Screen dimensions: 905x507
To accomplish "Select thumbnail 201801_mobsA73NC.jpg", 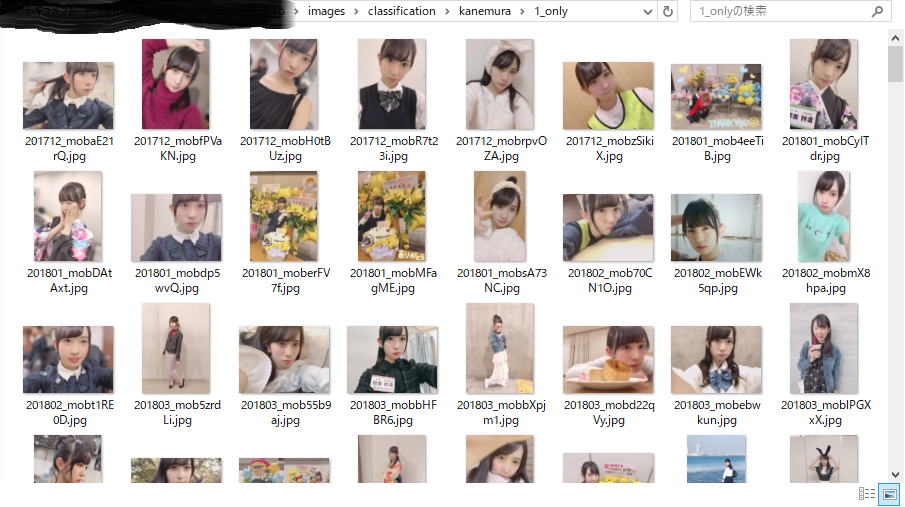I will point(500,216).
